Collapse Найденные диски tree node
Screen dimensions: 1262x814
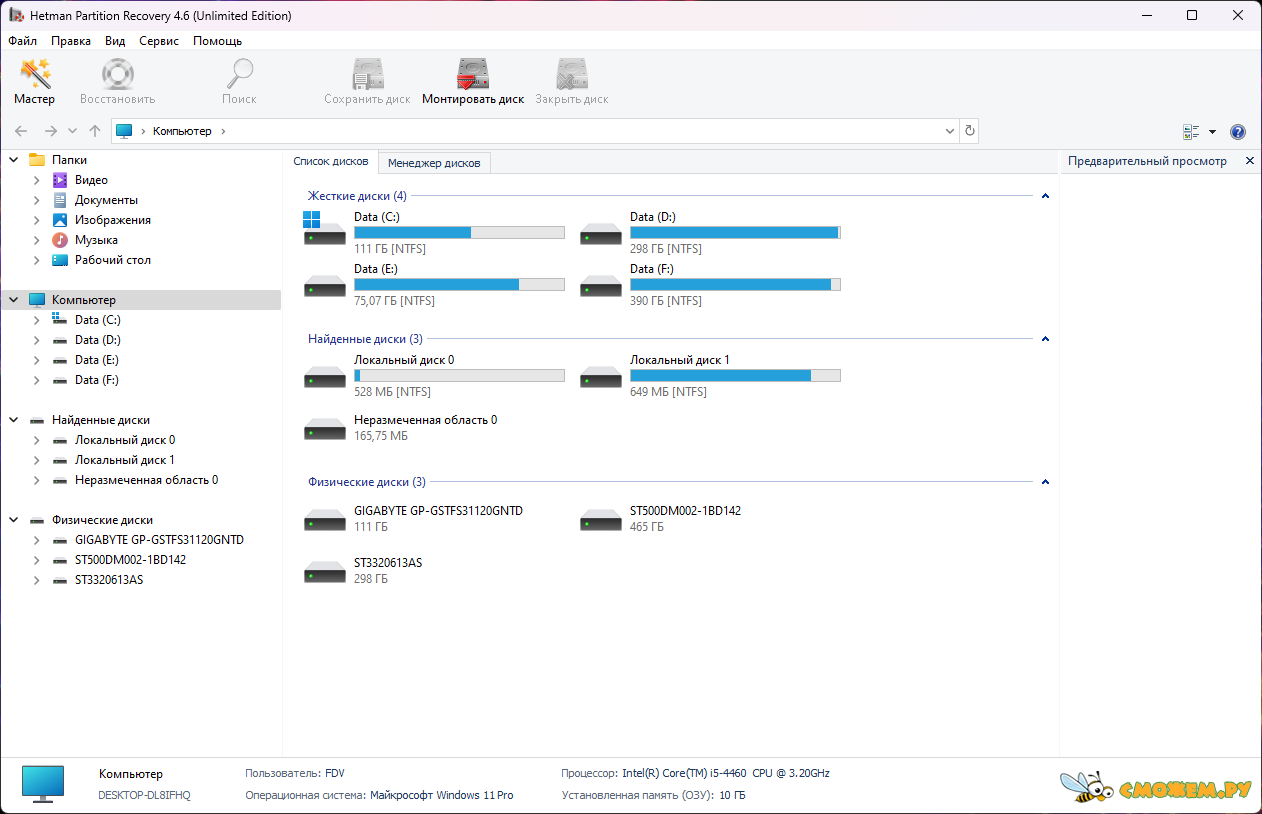14,420
